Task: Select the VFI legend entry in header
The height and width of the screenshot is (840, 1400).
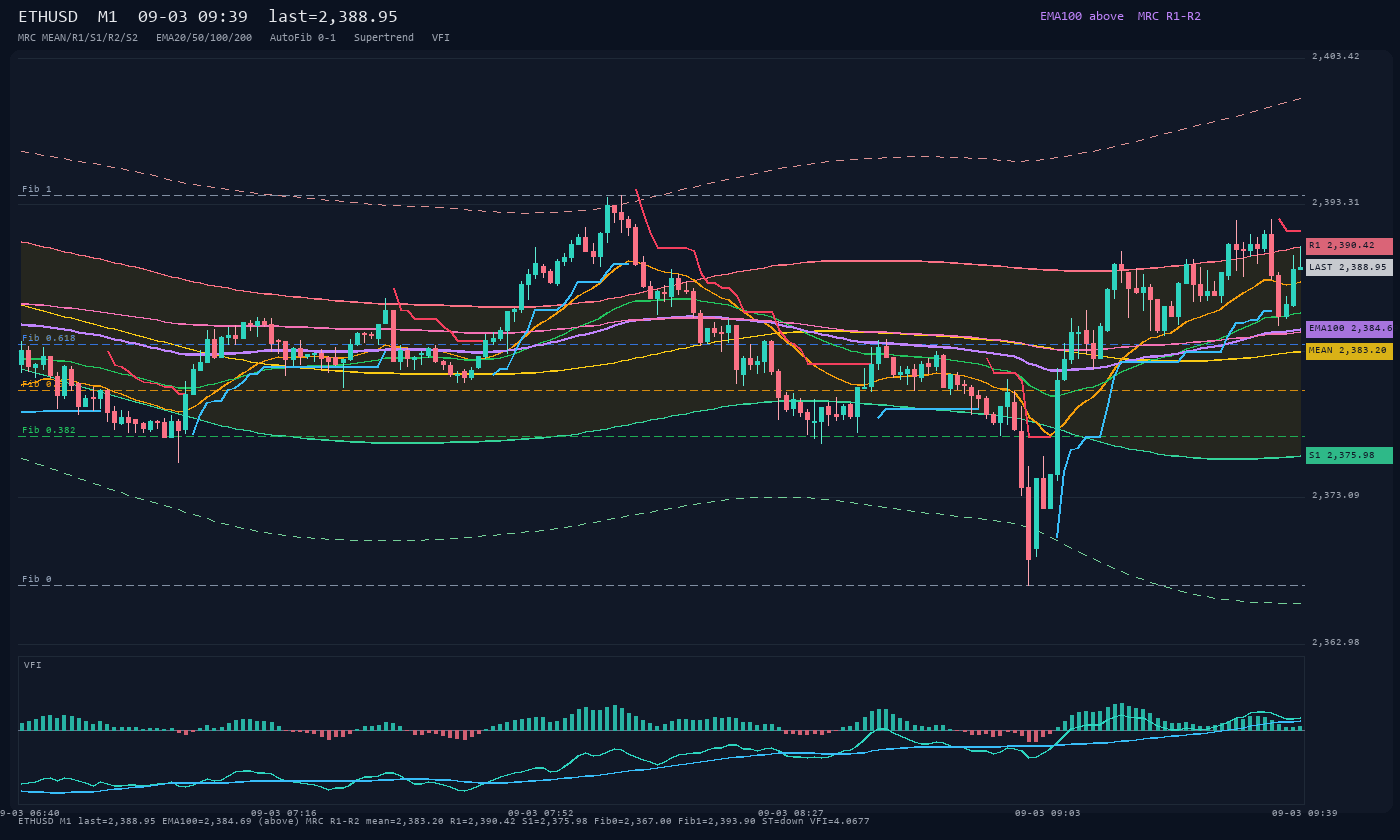Action: pos(441,37)
